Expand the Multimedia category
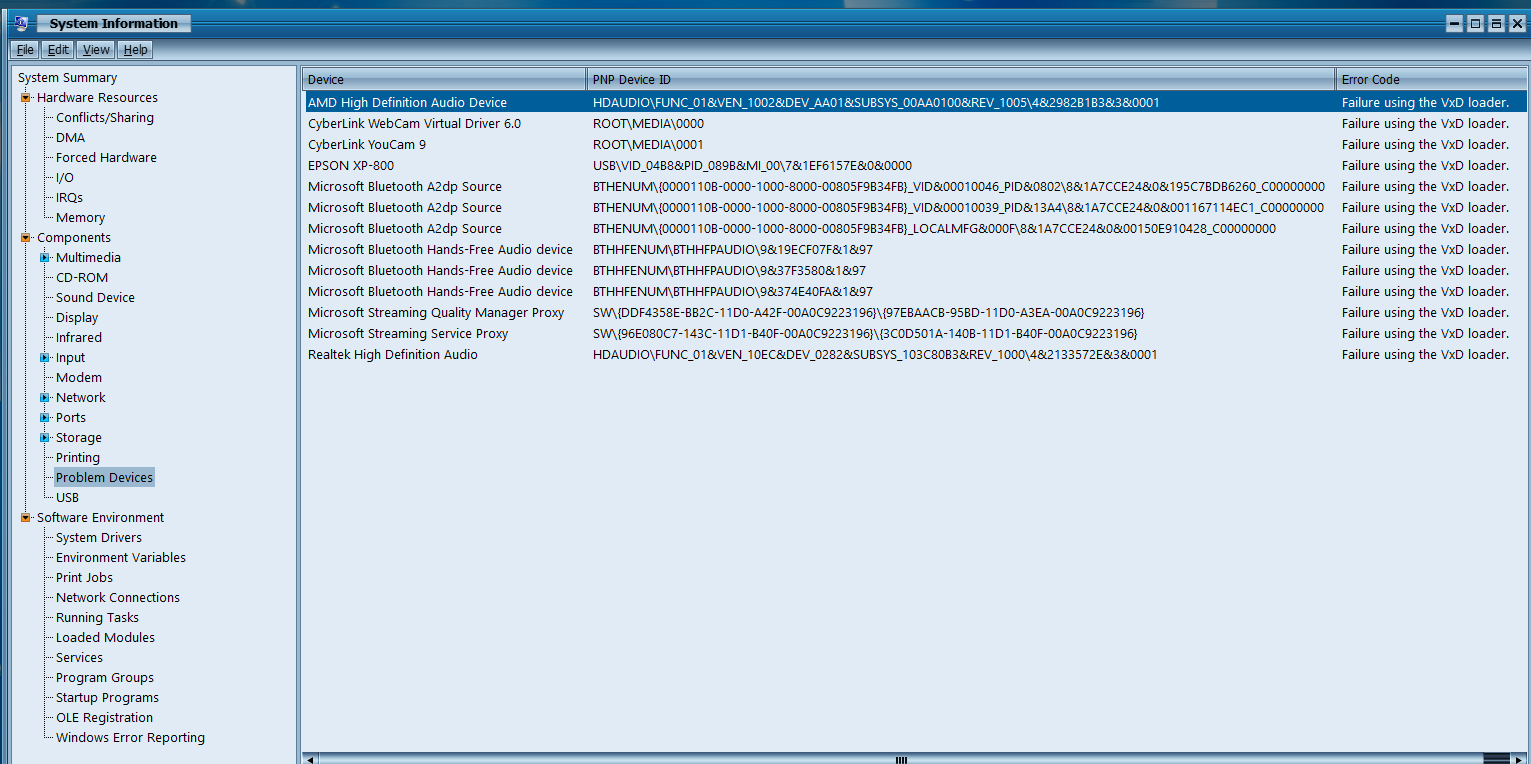Screen dimensions: 1531x764 45,258
